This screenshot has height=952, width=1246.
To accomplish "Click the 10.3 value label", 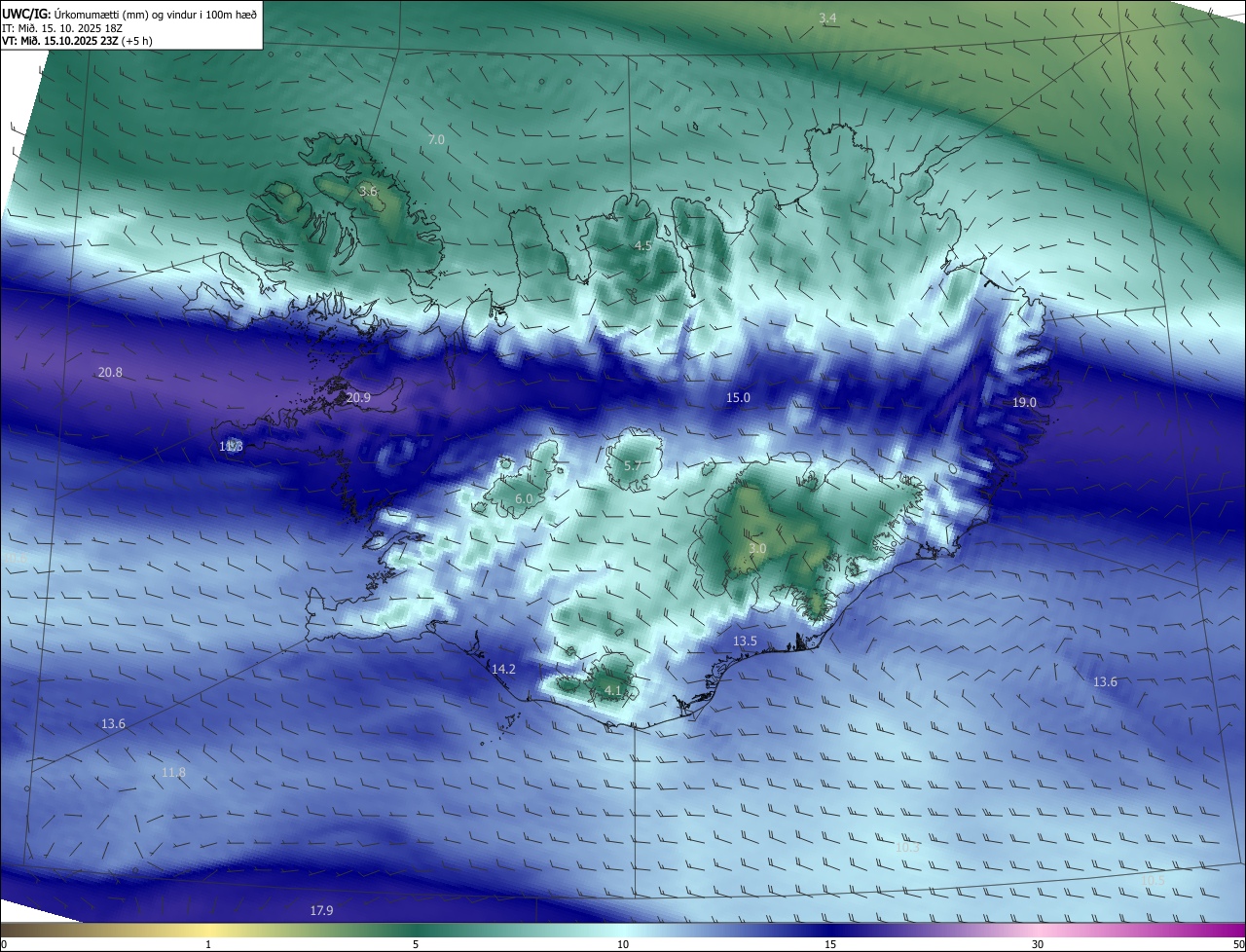I will coord(907,848).
